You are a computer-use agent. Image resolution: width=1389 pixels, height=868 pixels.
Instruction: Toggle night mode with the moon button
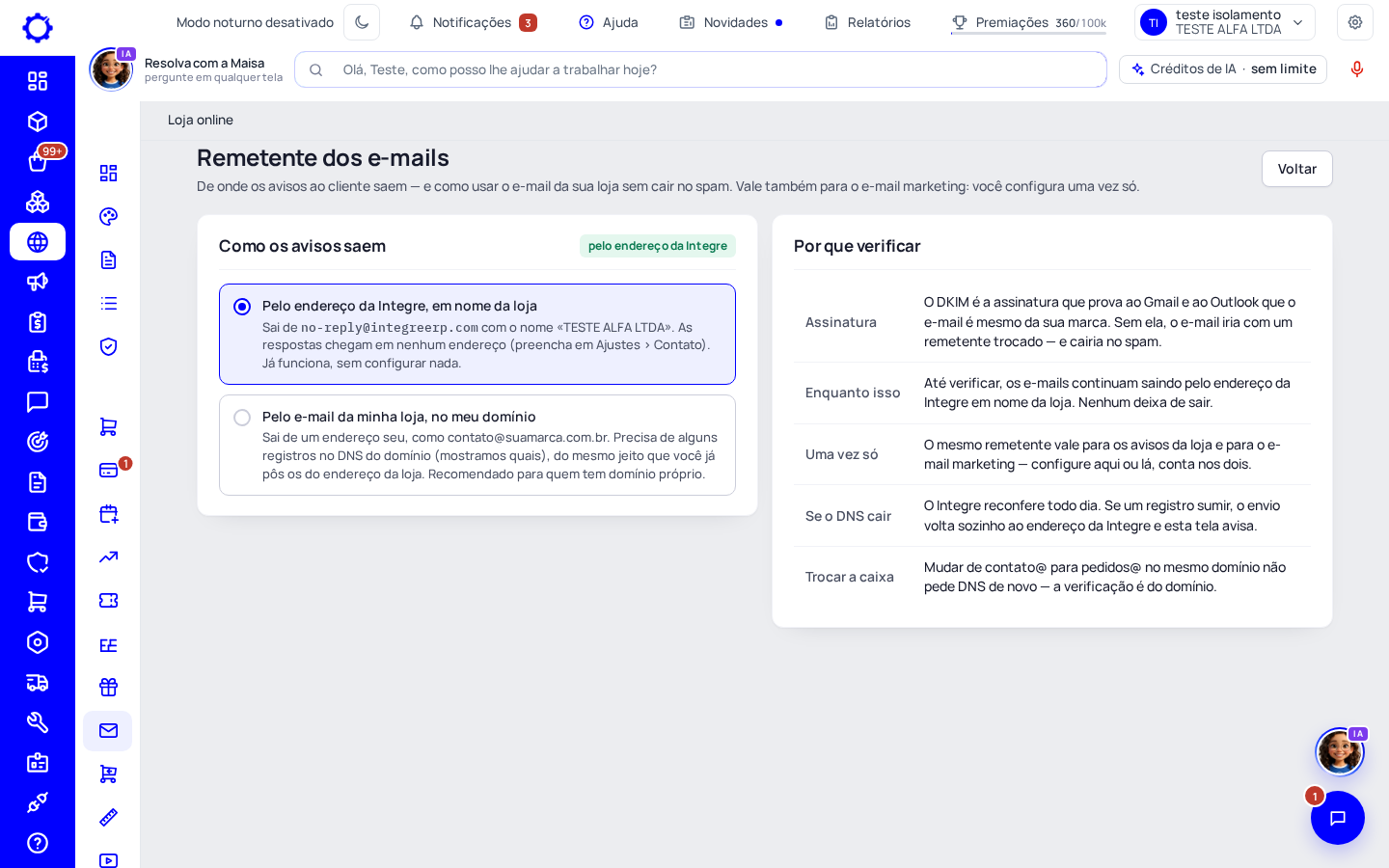coord(362,22)
